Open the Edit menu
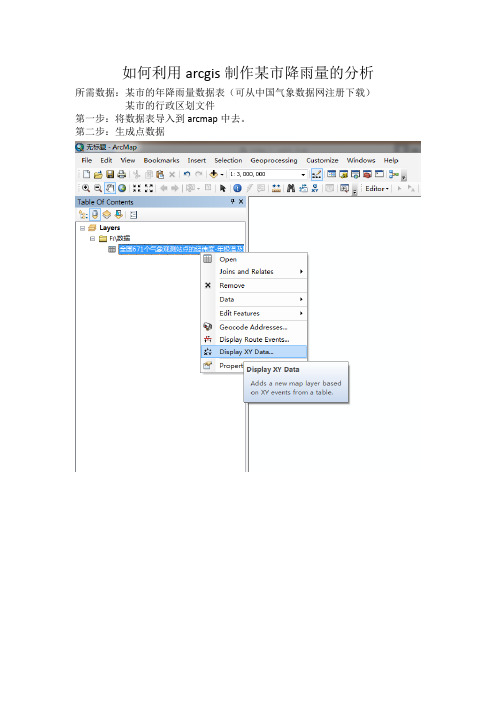This screenshot has height=702, width=496. pos(106,160)
